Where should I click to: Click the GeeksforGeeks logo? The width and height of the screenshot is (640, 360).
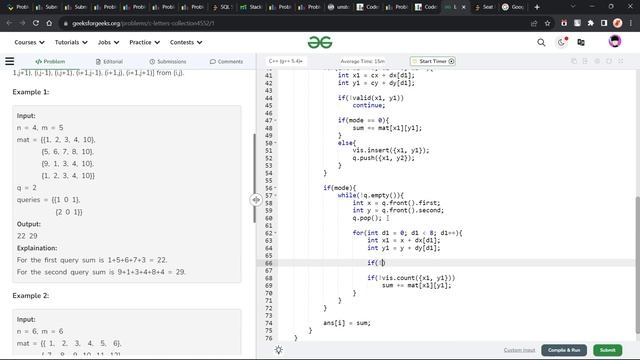(320, 42)
